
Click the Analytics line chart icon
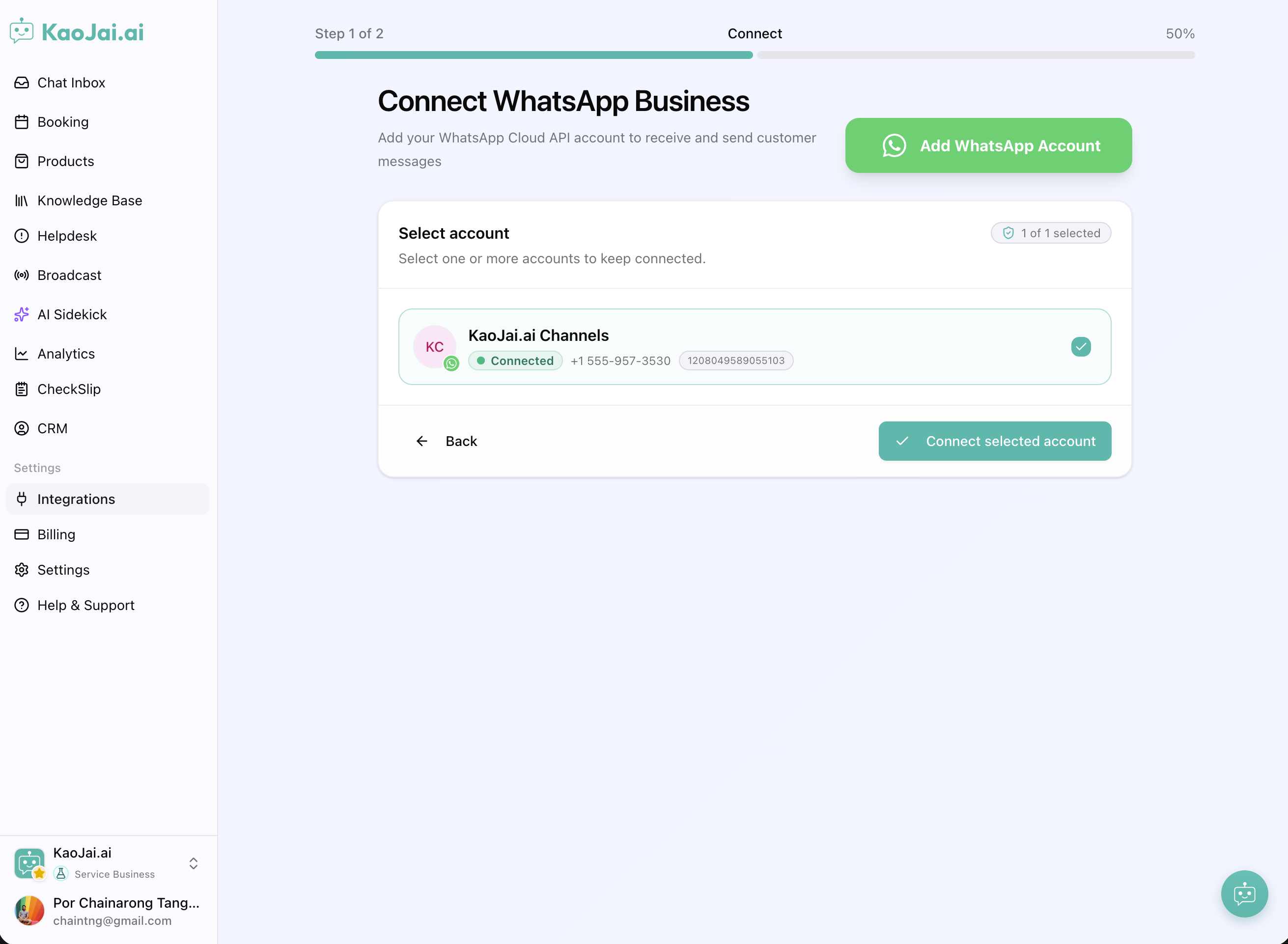point(22,354)
